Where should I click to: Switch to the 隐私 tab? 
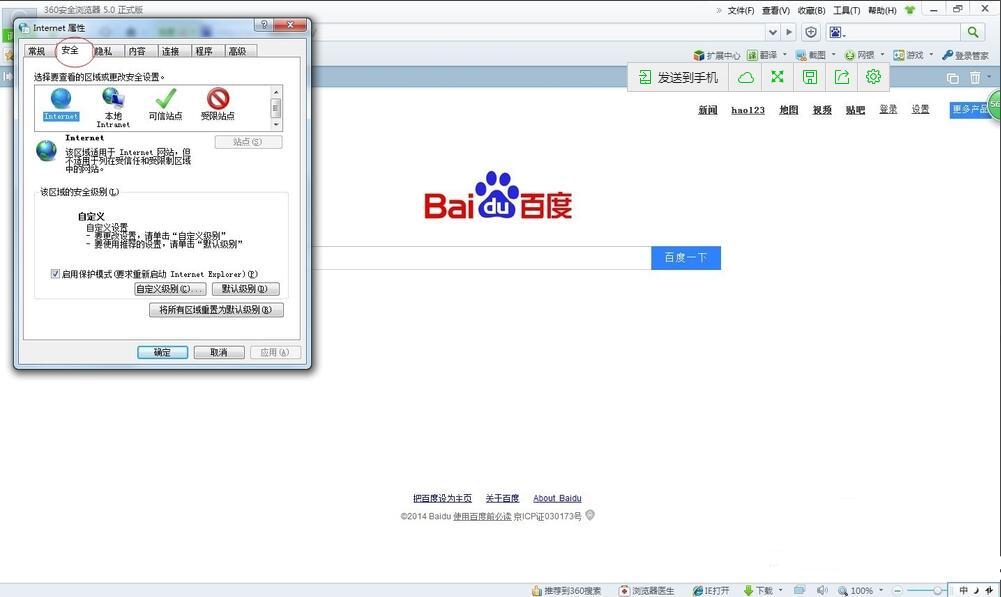(103, 51)
